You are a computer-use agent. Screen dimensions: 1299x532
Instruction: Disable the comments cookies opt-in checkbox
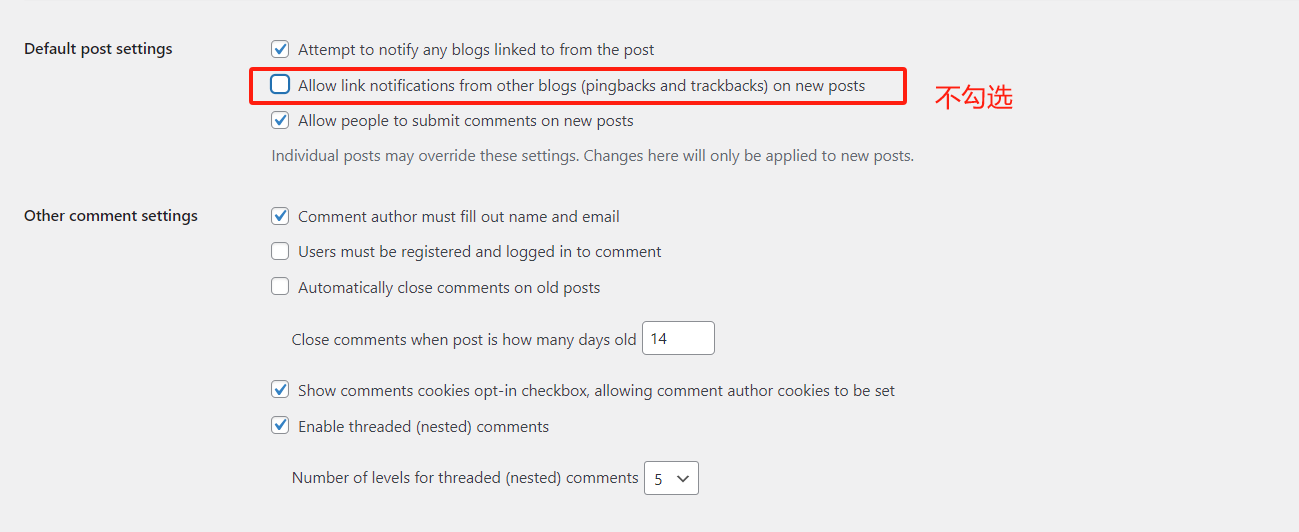pyautogui.click(x=280, y=390)
